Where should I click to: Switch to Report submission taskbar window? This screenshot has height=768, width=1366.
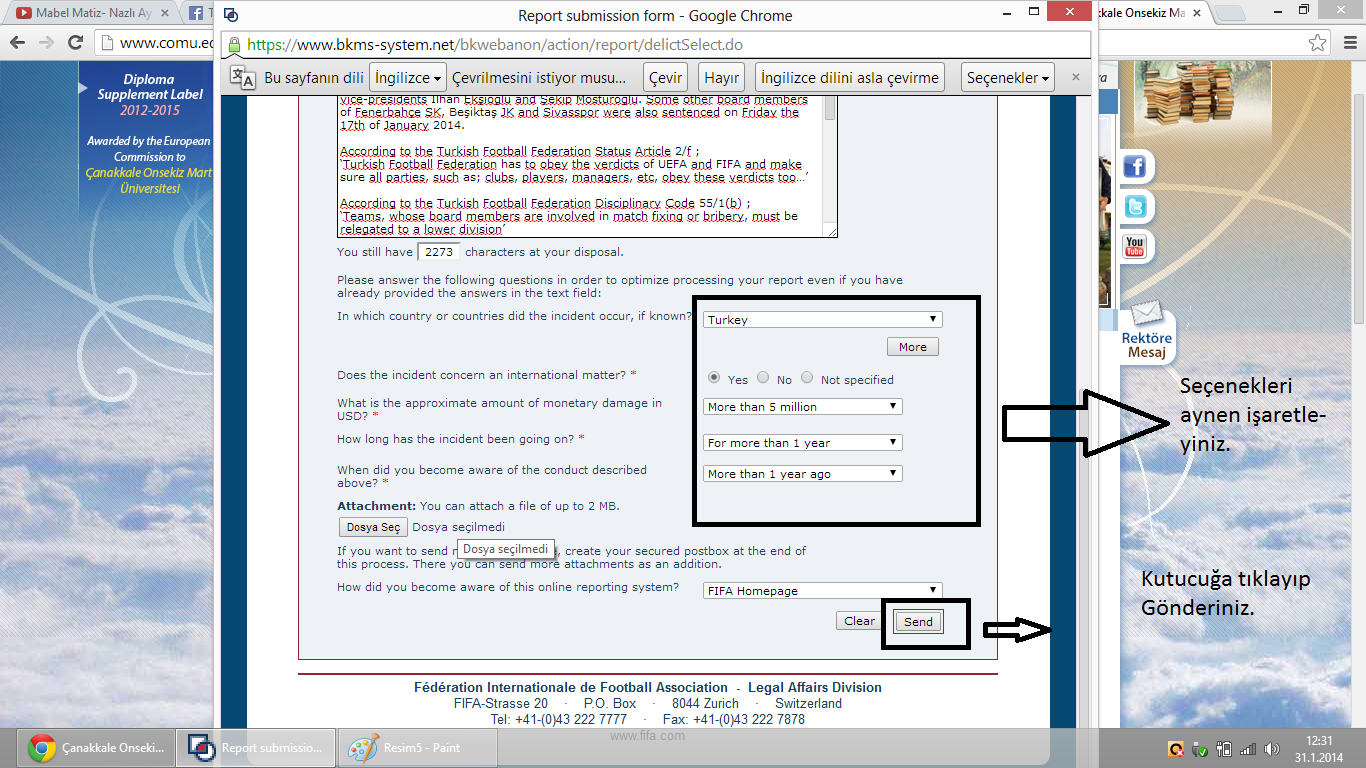point(256,747)
